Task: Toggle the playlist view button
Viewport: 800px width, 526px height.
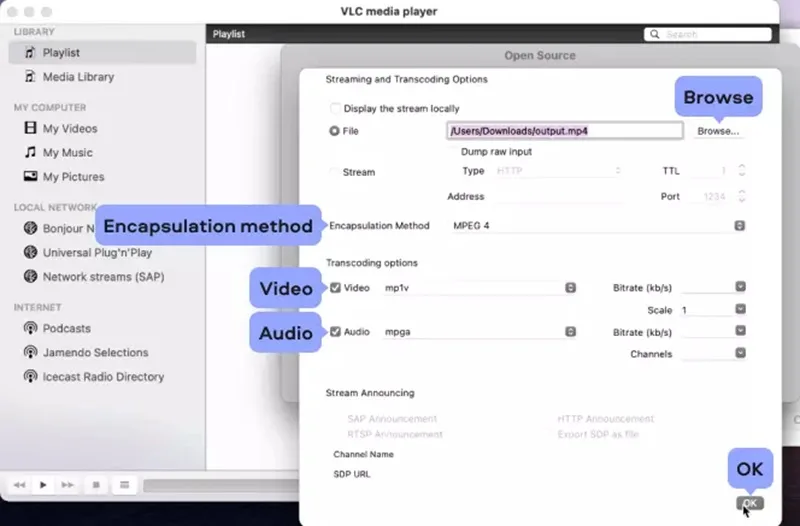Action: [x=124, y=485]
